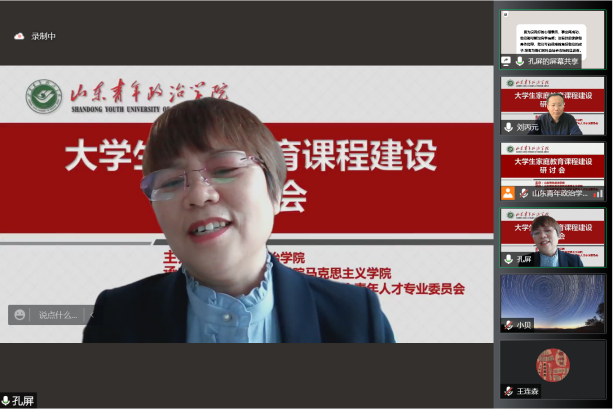Click microphone icon on 刘丙元 tile

click(508, 128)
